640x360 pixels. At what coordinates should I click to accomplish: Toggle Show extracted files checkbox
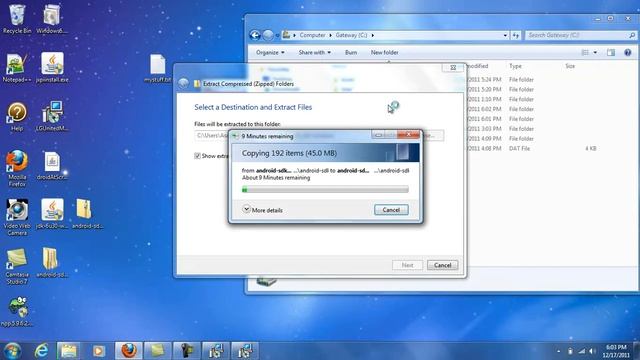click(198, 156)
